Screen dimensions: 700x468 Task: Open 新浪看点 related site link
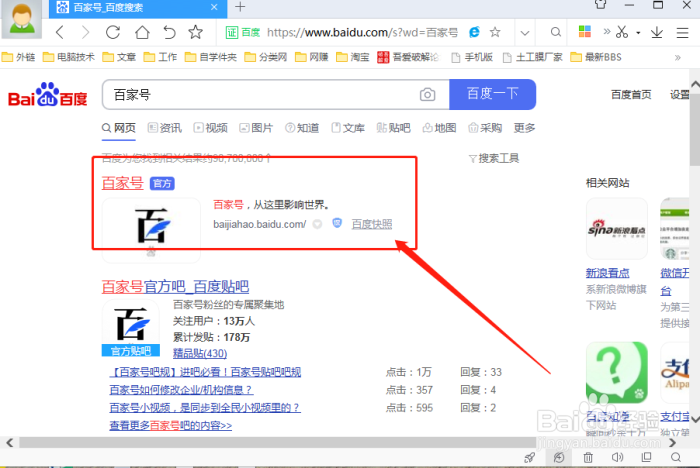[x=608, y=273]
